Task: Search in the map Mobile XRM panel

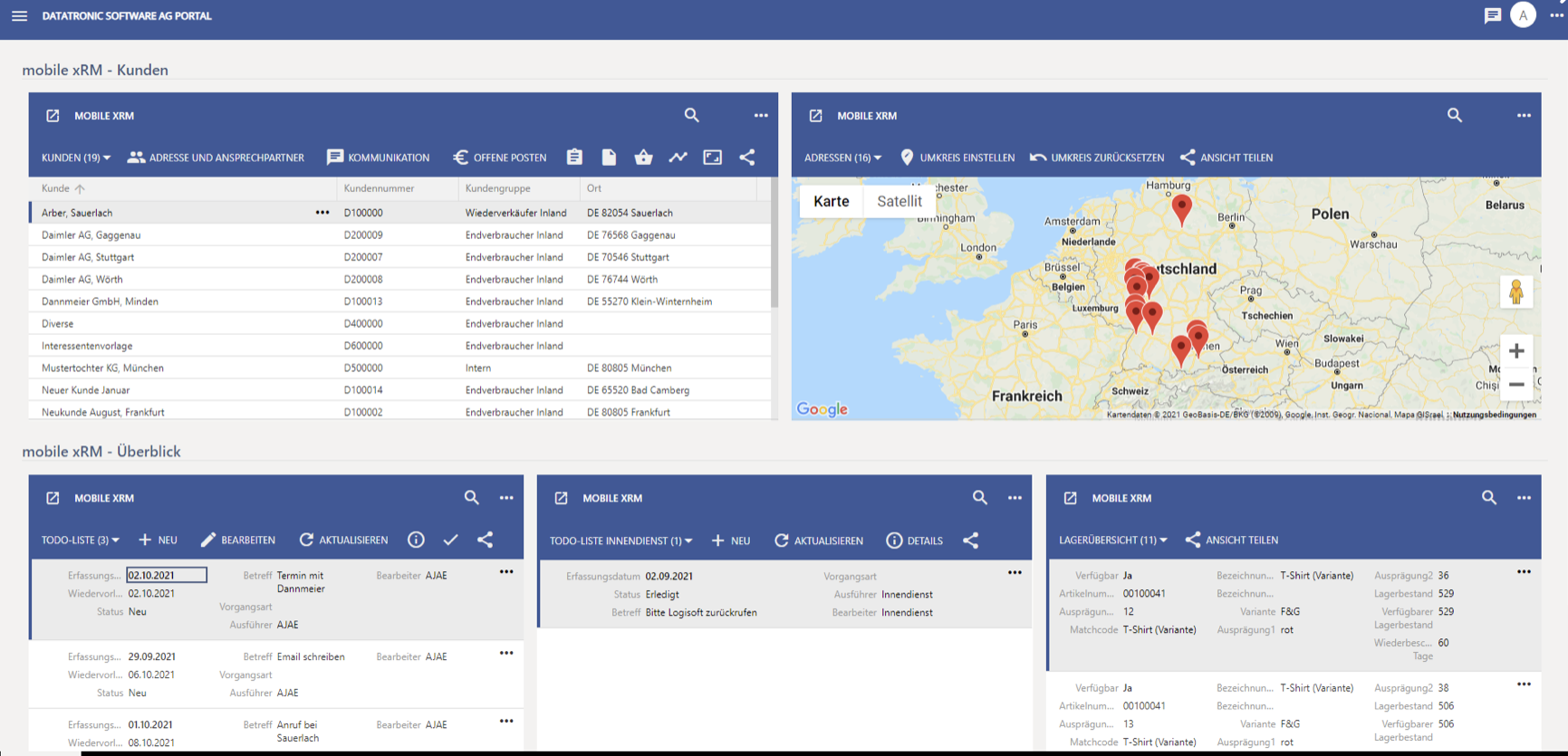Action: (1455, 115)
